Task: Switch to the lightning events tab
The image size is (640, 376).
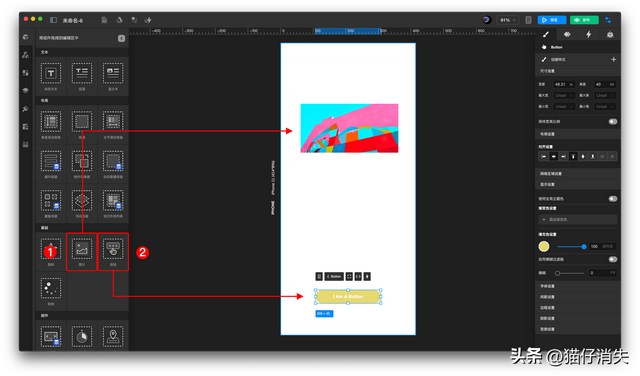Action: click(588, 34)
